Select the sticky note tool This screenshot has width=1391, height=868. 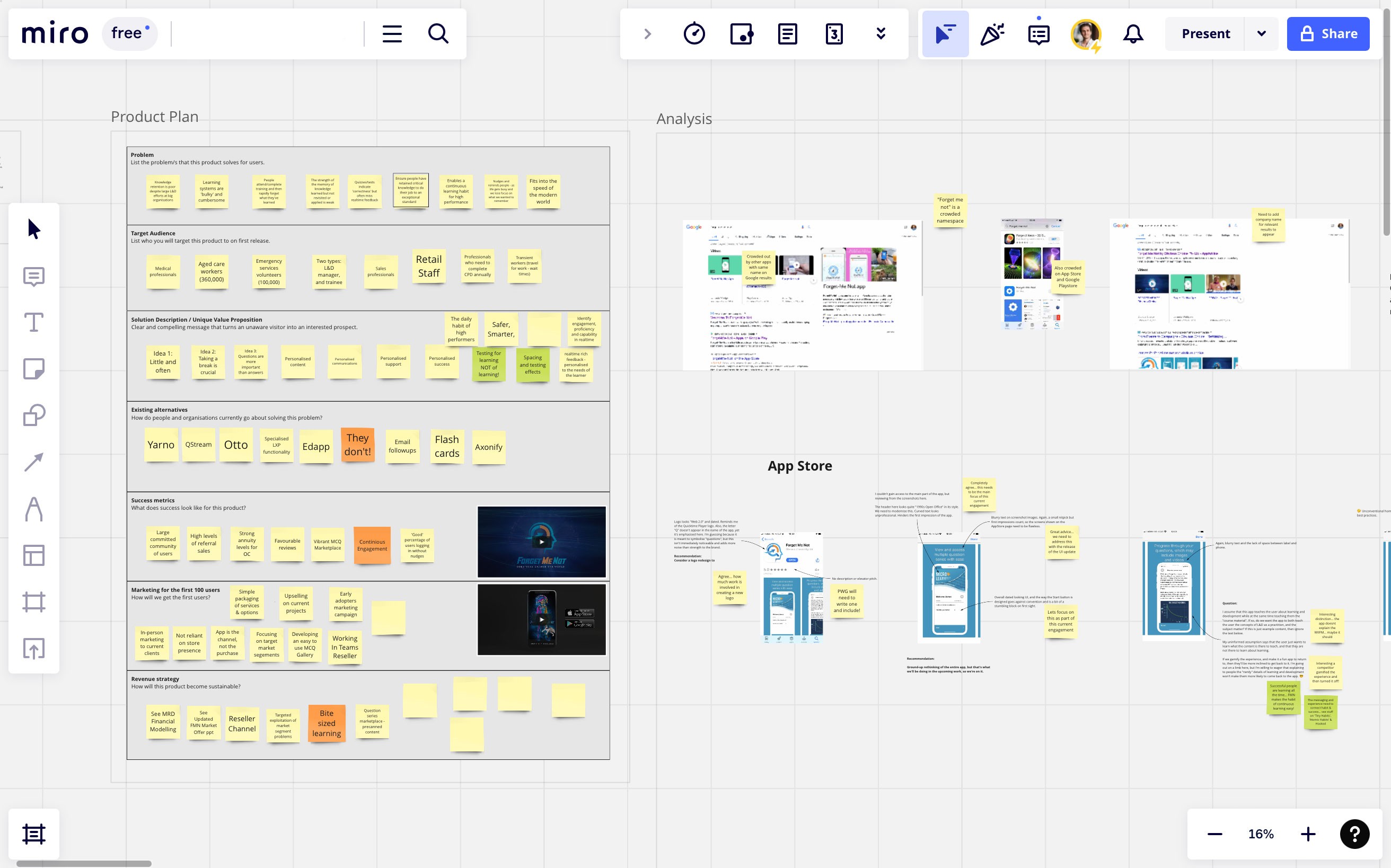(x=34, y=369)
